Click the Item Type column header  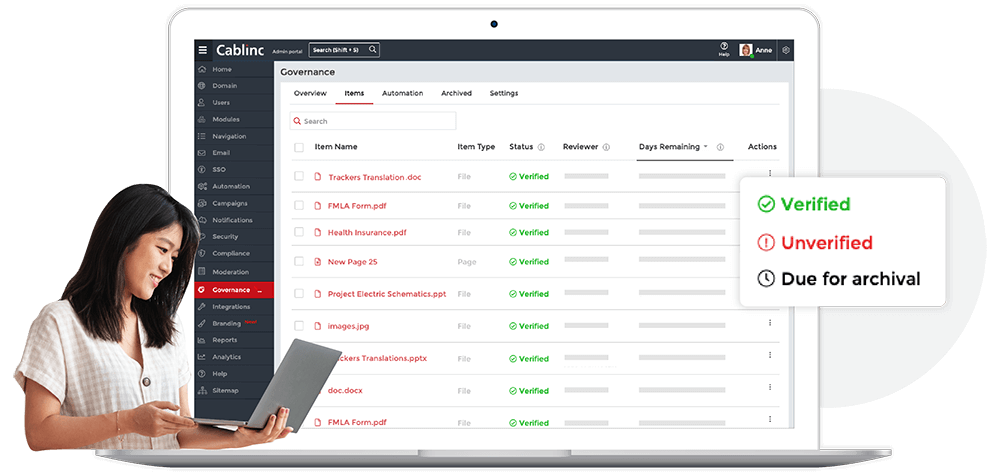476,147
